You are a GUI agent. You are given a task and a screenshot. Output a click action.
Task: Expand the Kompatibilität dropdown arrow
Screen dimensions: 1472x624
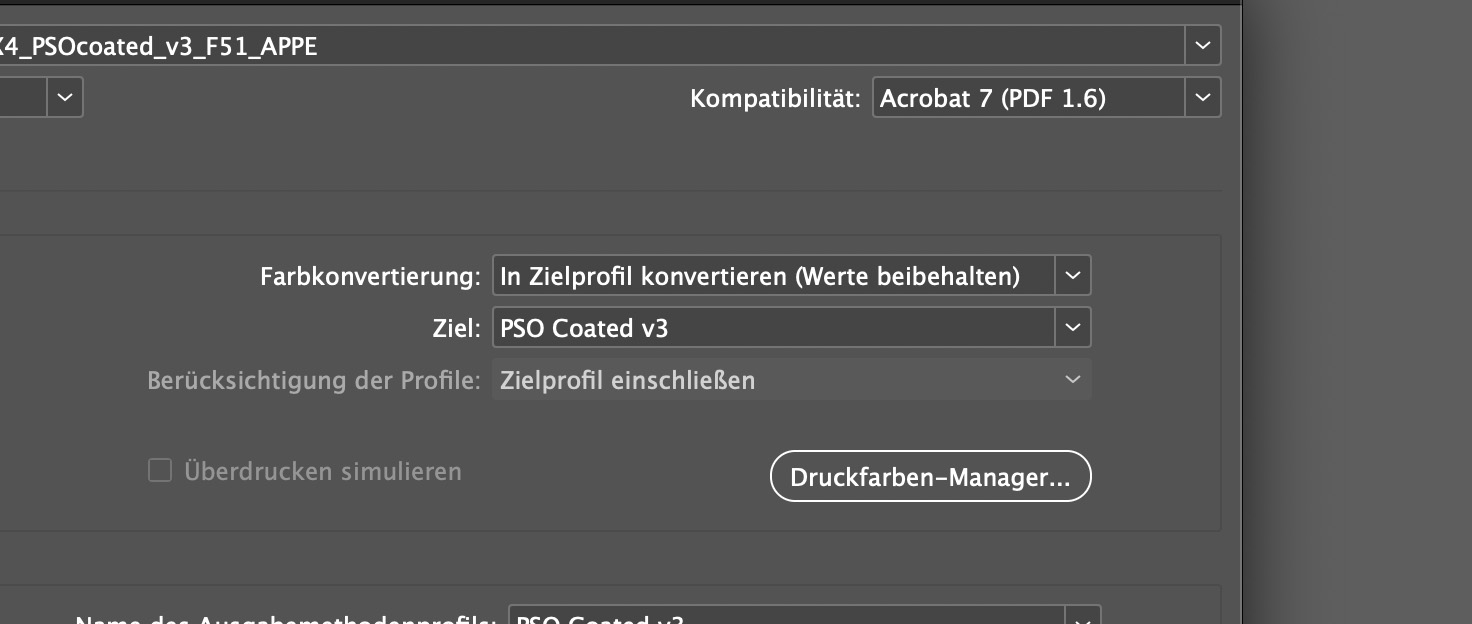[1202, 98]
